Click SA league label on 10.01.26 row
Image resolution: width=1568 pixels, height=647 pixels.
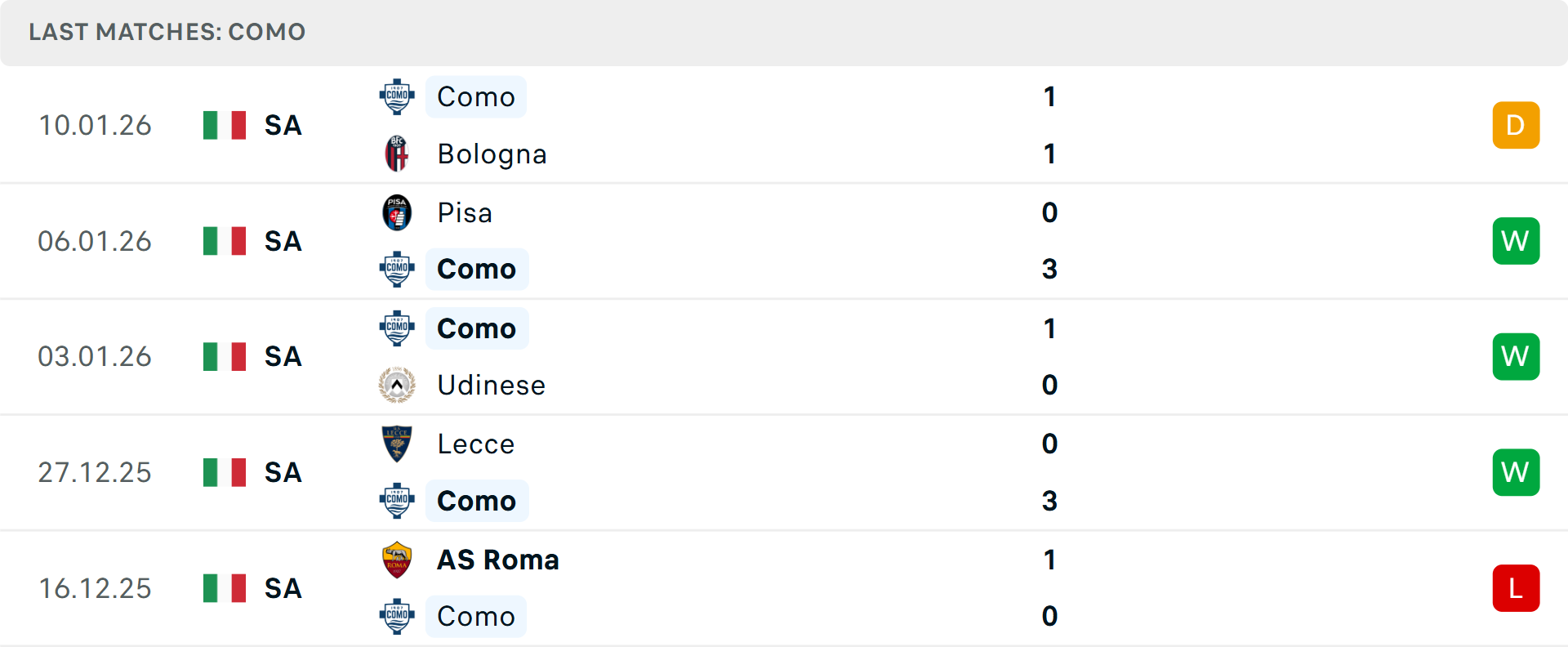coord(283,125)
